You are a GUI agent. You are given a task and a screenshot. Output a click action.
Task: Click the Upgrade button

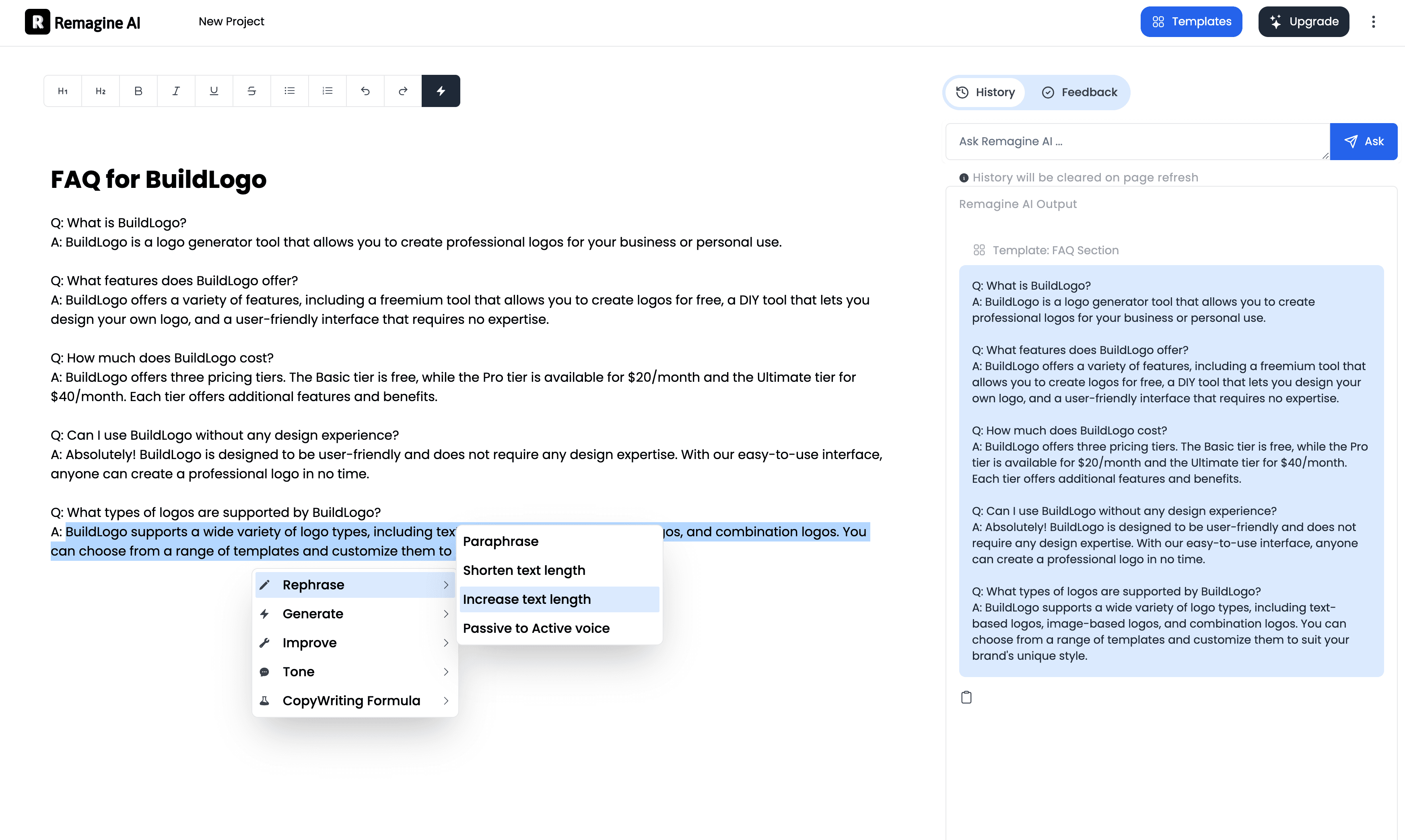tap(1304, 22)
